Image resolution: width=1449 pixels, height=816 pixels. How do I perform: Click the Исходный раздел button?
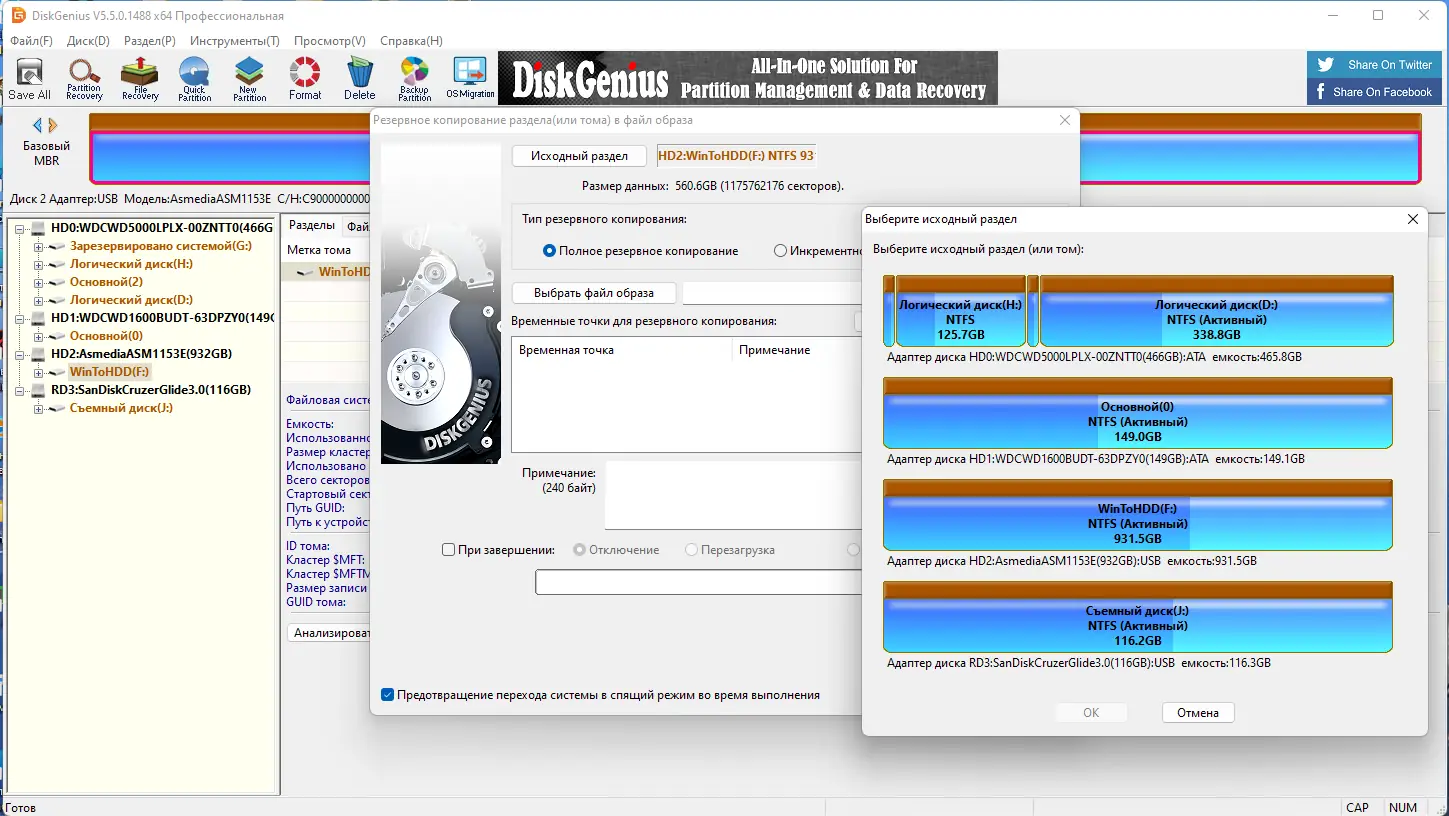(x=580, y=156)
